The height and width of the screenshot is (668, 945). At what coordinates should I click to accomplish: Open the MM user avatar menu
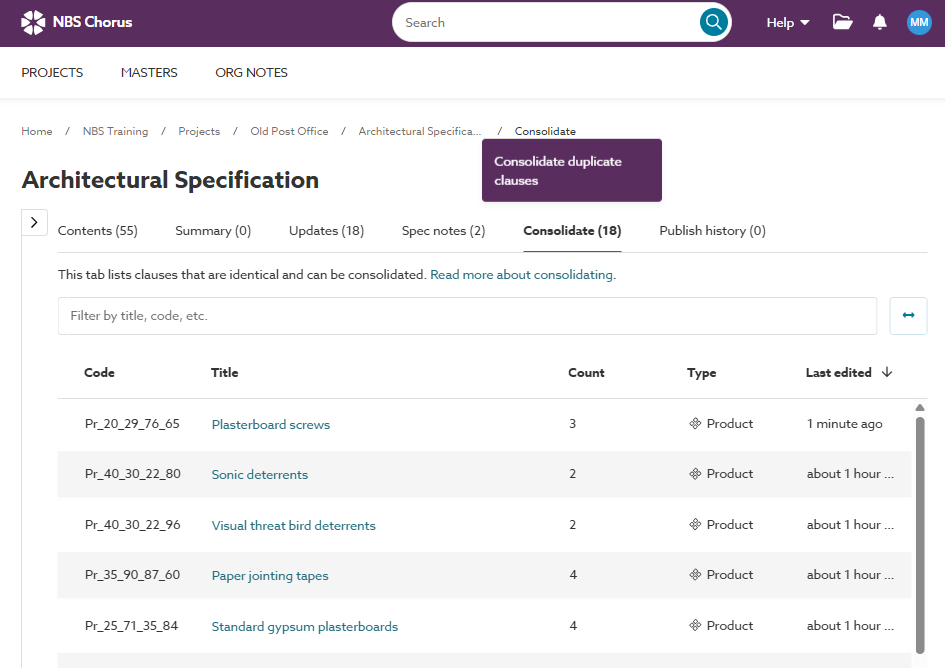click(x=919, y=22)
